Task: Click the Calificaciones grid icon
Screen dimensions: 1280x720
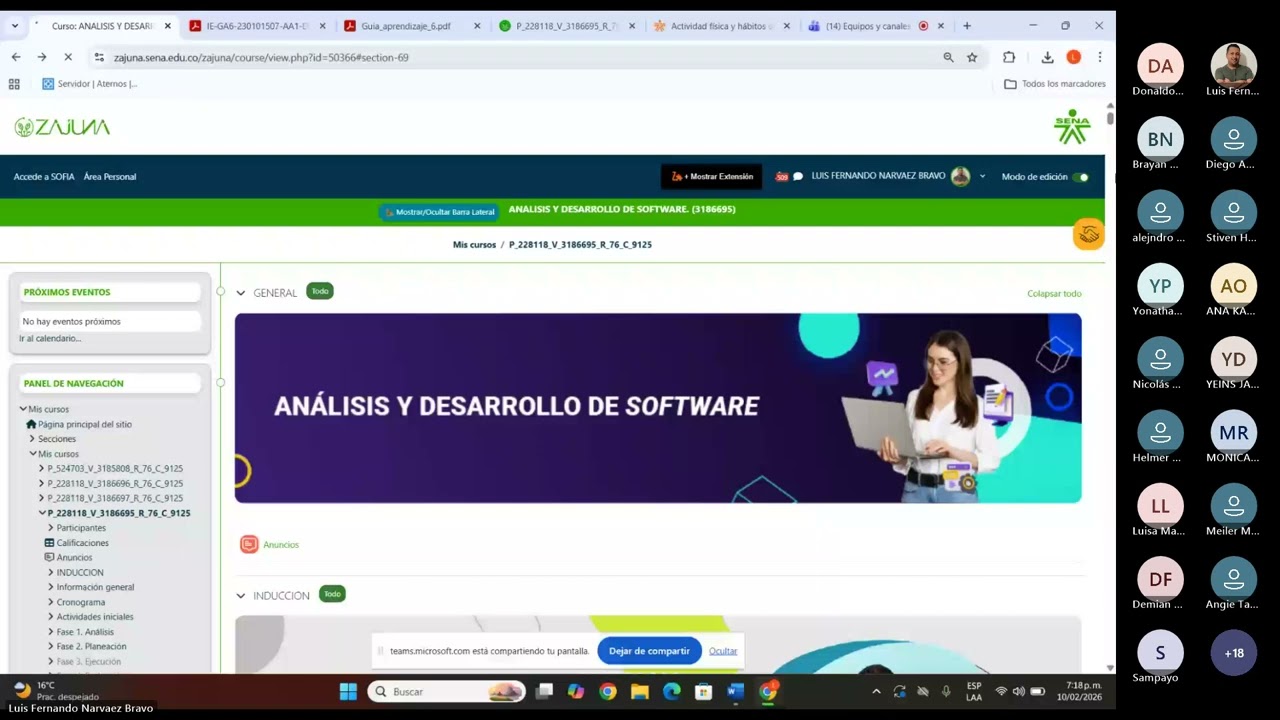Action: (49, 543)
